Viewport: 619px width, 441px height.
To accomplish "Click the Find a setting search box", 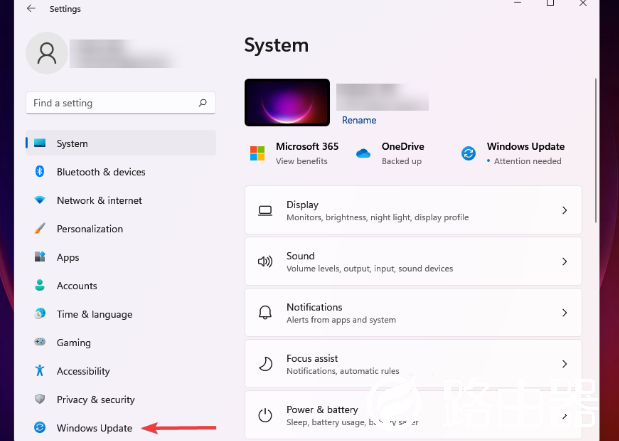I will (120, 103).
